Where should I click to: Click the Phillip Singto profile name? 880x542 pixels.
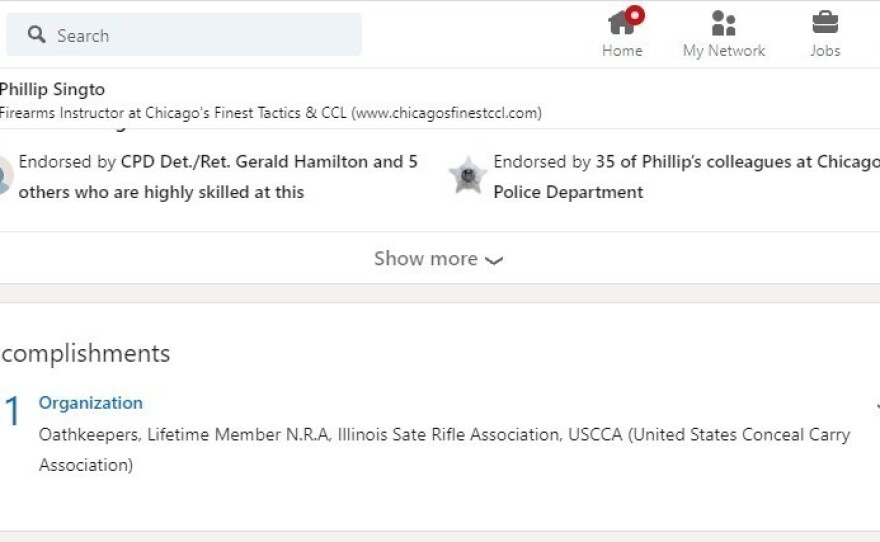pos(52,90)
